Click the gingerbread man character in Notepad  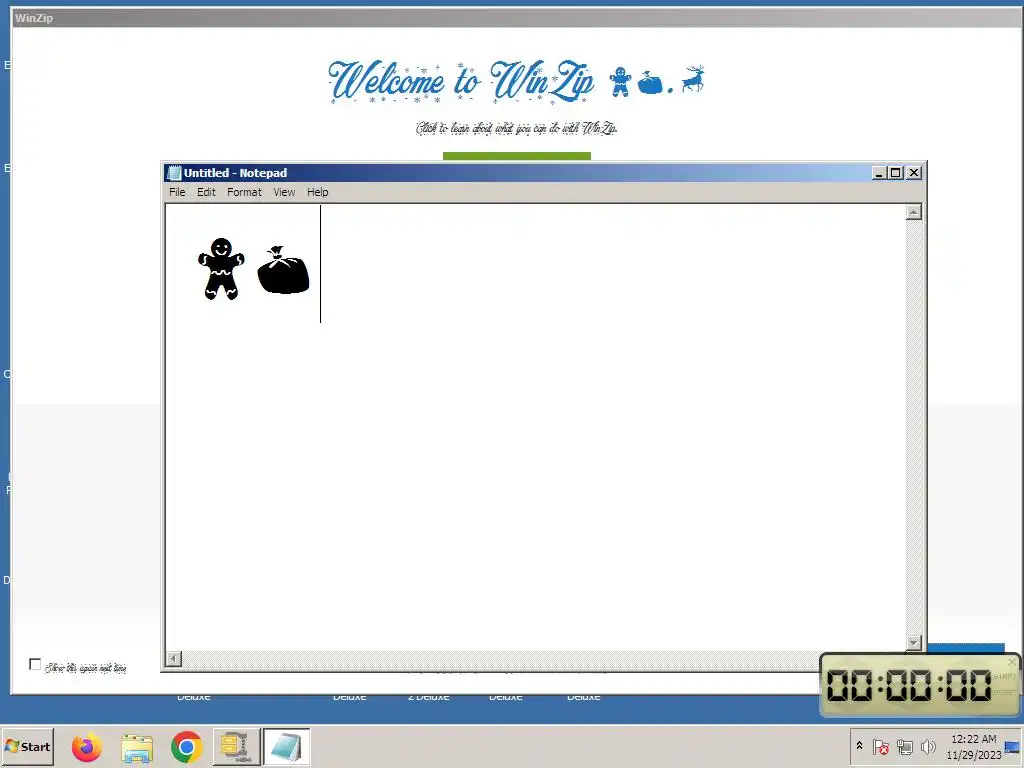pyautogui.click(x=221, y=269)
